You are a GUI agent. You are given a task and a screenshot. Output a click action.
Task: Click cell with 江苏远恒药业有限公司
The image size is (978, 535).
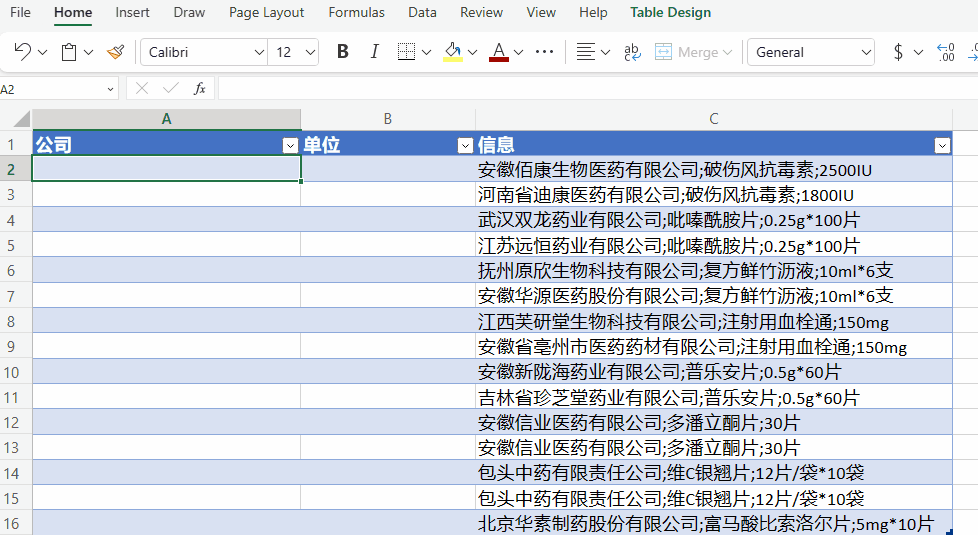[714, 245]
